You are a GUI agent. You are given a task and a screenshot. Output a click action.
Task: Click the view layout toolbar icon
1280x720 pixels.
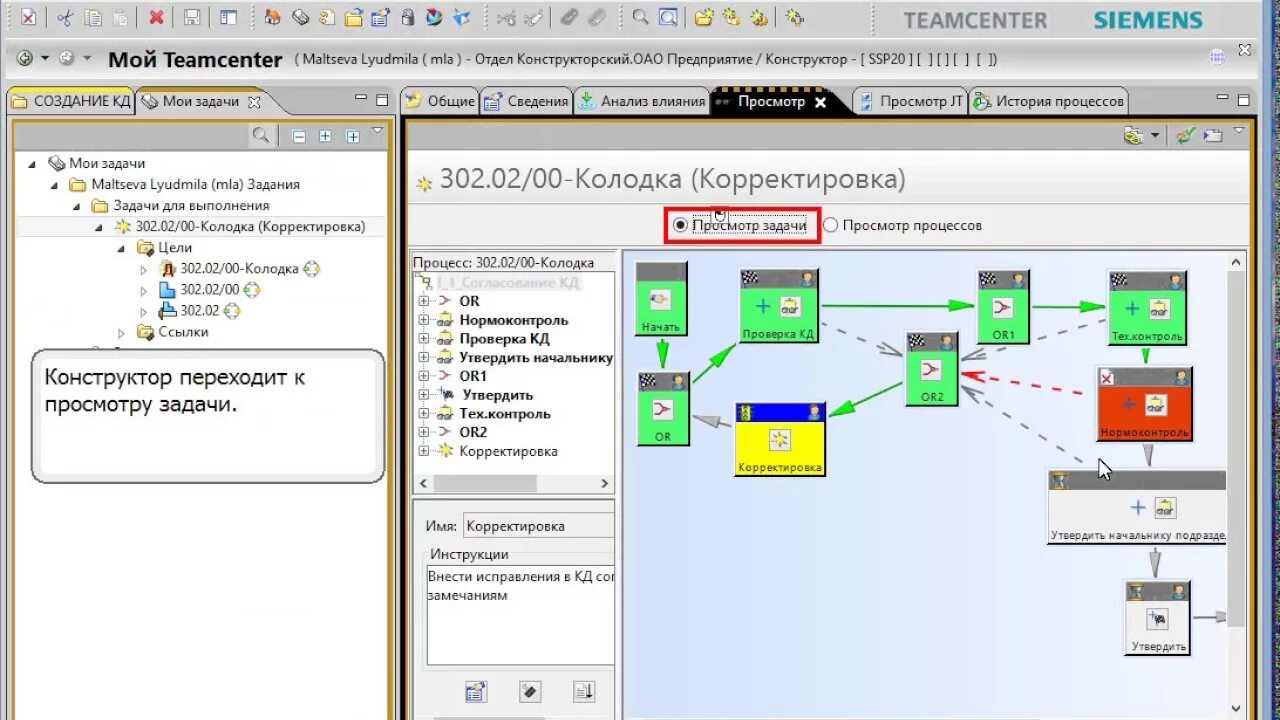click(229, 17)
